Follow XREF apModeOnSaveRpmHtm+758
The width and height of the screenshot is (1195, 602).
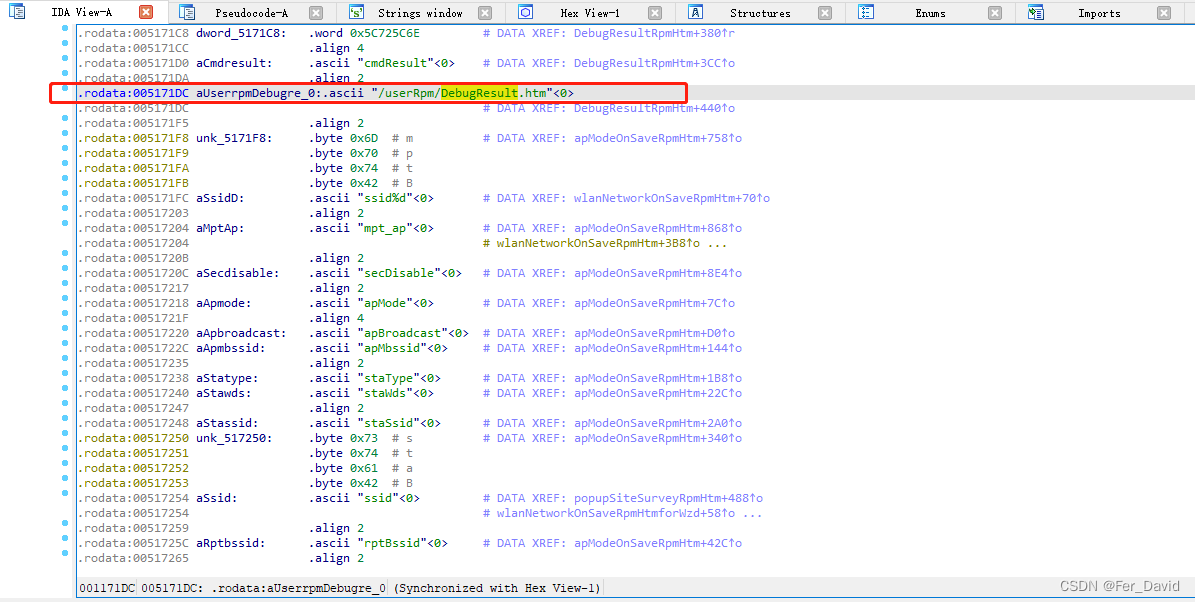coord(658,138)
